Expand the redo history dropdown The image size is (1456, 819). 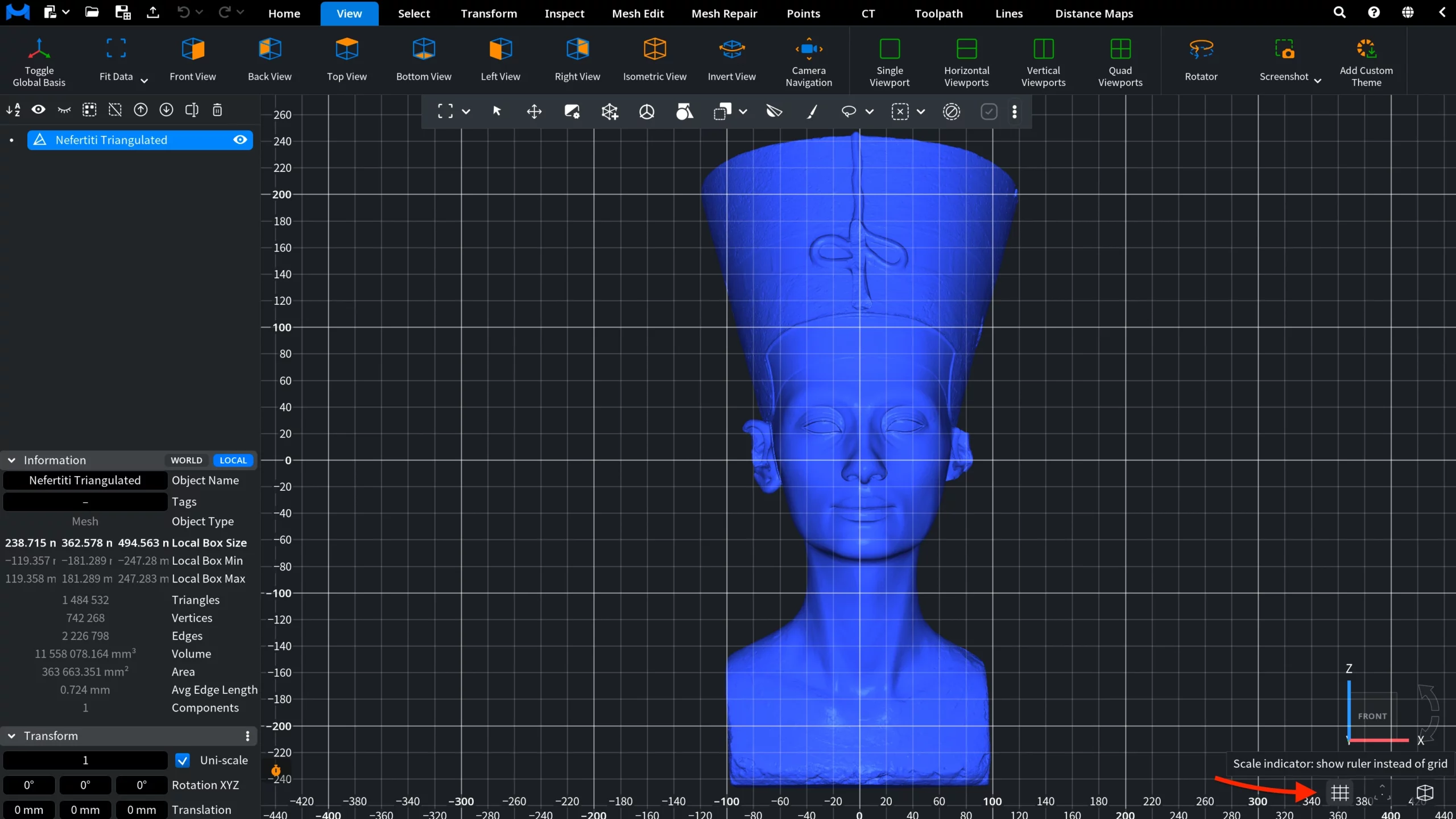[x=240, y=12]
